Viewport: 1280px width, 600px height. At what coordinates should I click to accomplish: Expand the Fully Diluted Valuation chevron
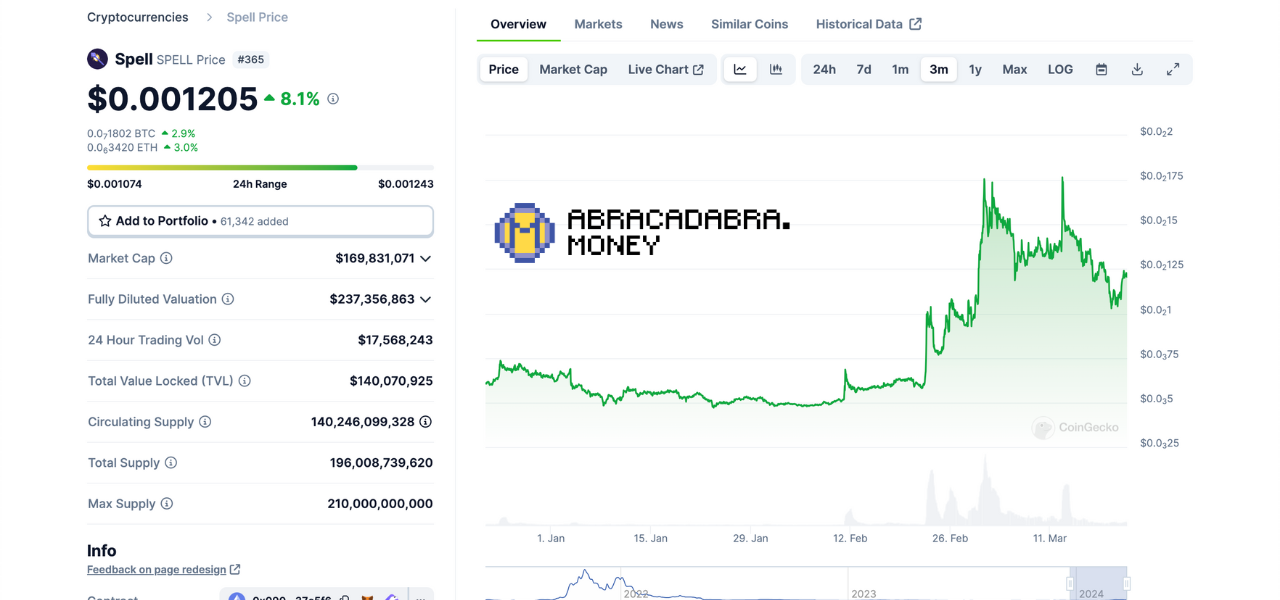(426, 299)
